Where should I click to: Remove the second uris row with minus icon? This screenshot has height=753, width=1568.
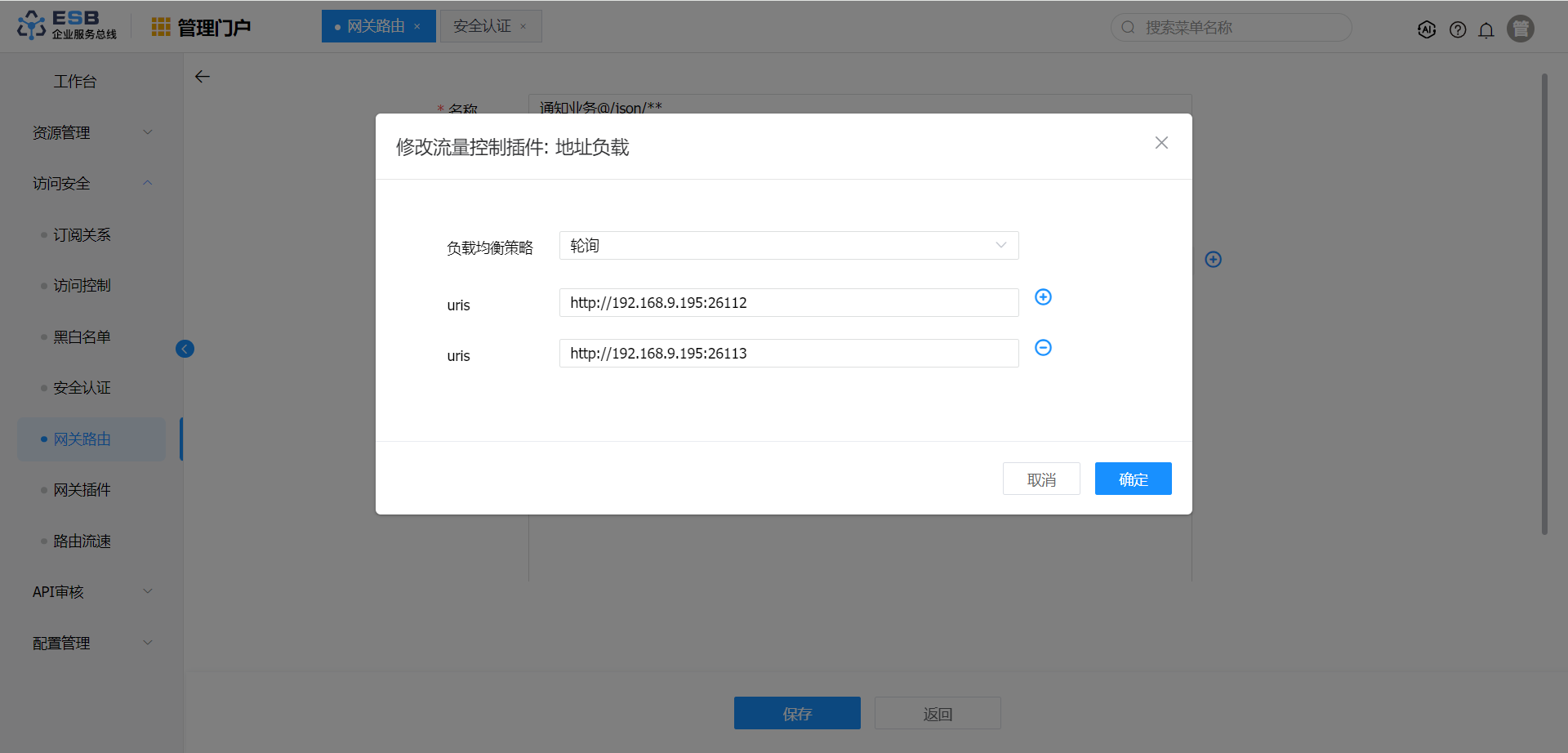pos(1043,348)
